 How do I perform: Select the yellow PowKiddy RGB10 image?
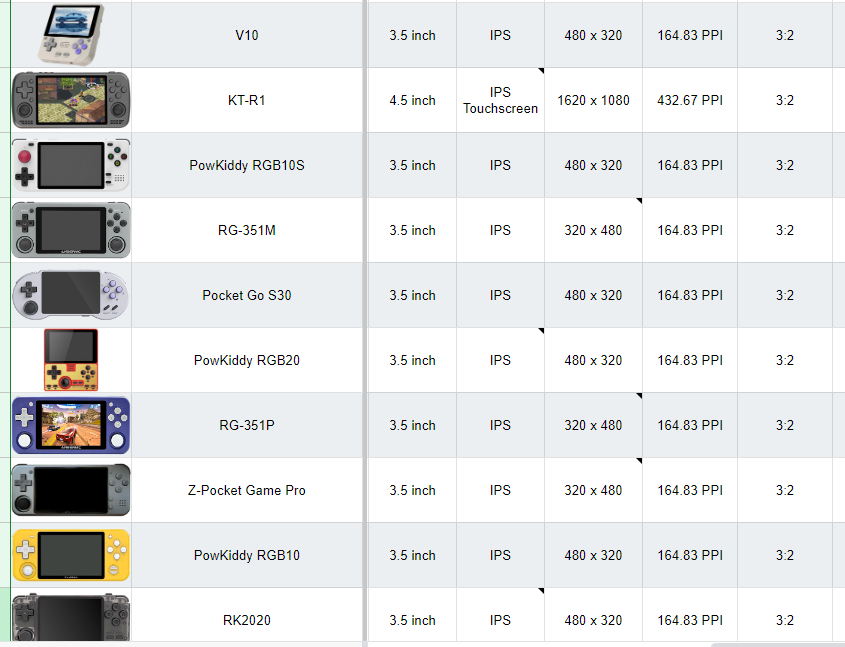pos(71,555)
